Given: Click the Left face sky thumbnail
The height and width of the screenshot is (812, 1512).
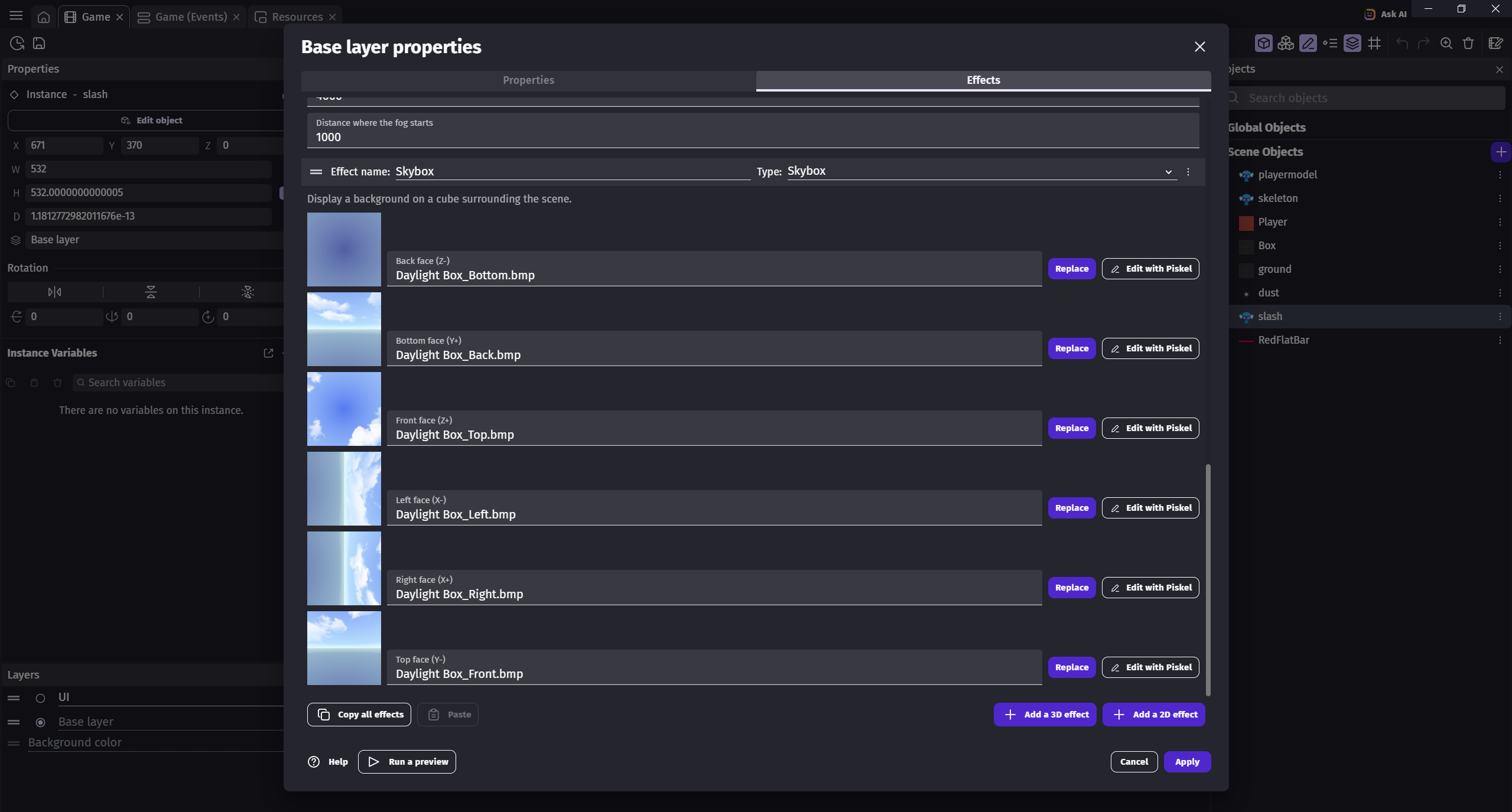Looking at the screenshot, I should [344, 489].
